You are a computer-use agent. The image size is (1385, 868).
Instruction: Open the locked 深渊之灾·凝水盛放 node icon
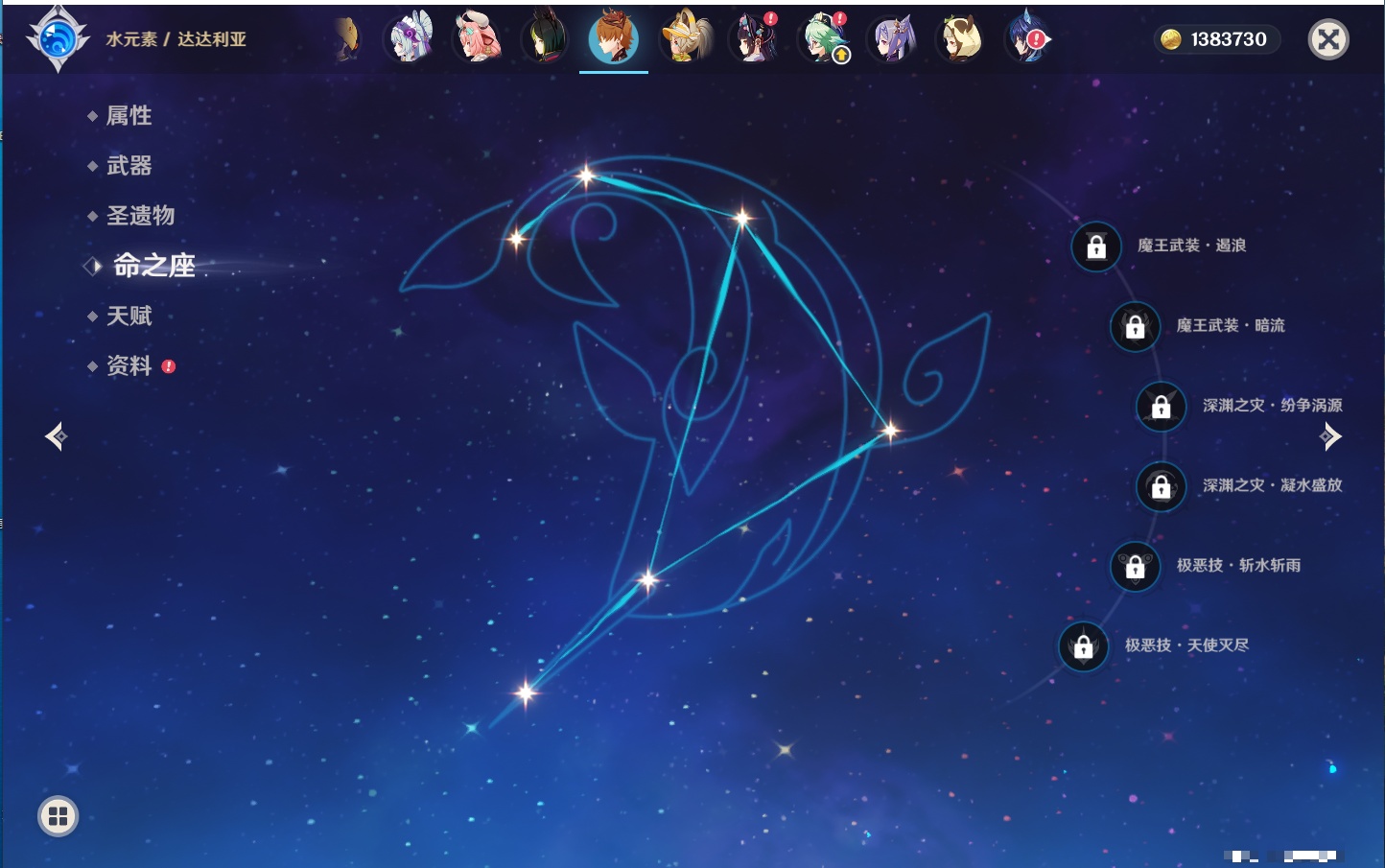click(x=1161, y=486)
